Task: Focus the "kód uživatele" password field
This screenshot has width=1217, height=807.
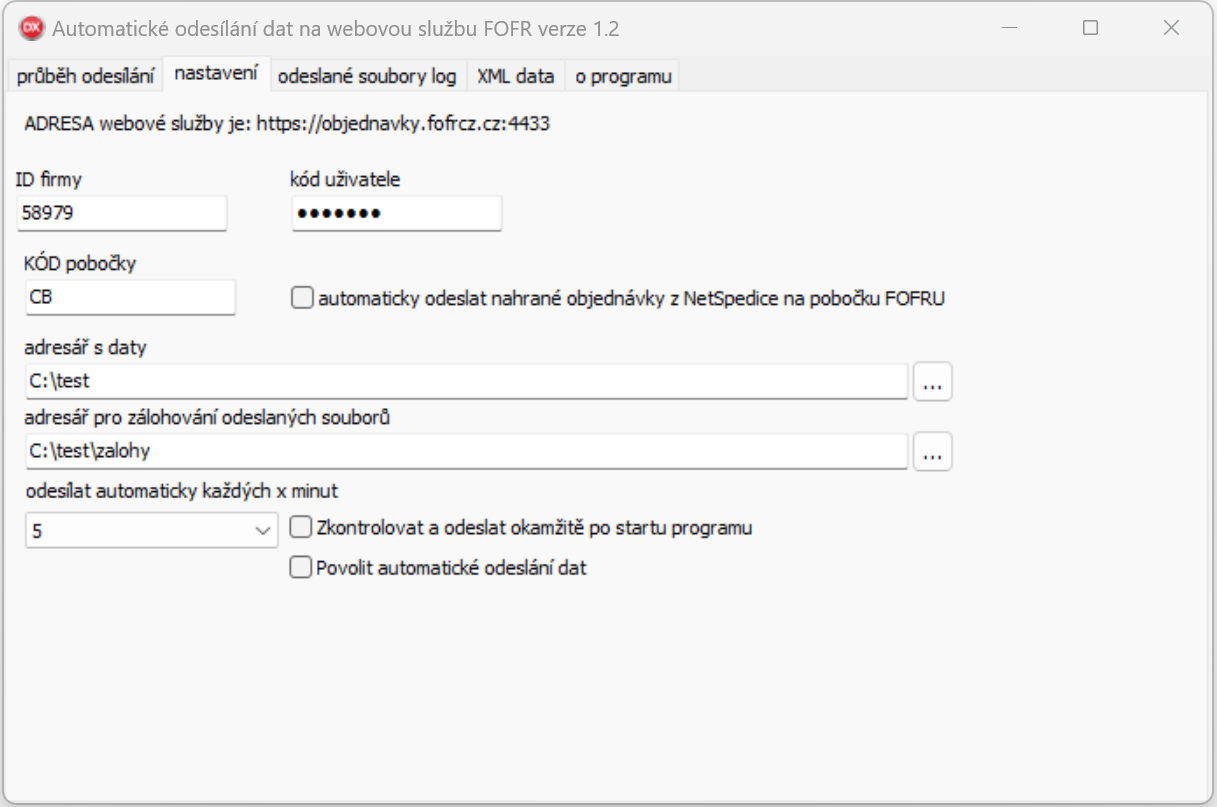Action: [x=396, y=213]
